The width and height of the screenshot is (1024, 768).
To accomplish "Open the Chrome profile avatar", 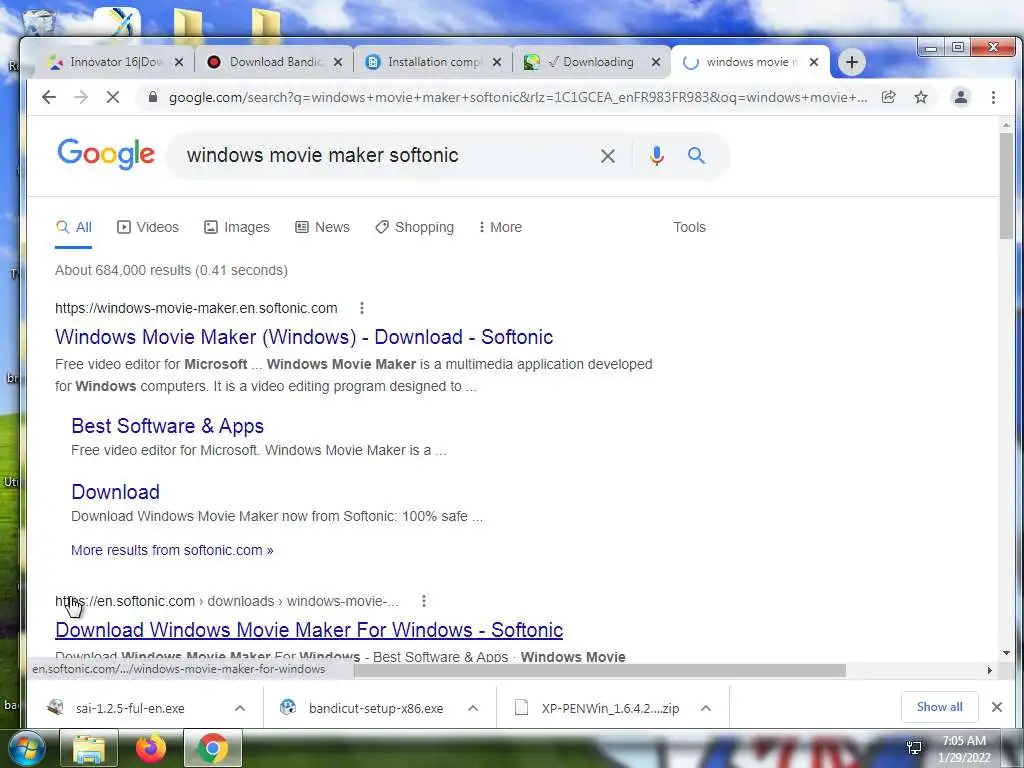I will tap(961, 97).
